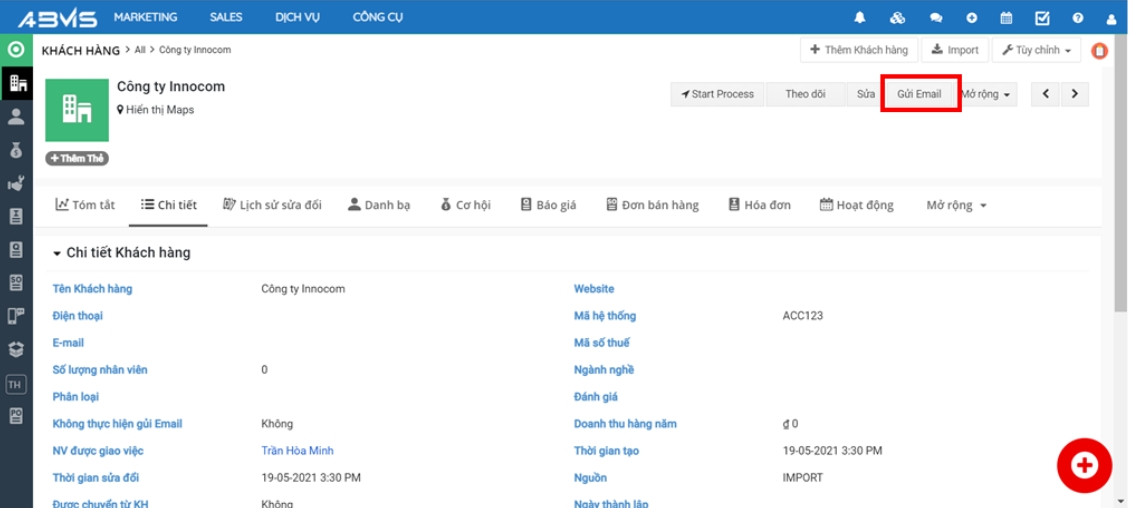
Task: Click the quick create plus icon in top bar
Action: click(971, 18)
